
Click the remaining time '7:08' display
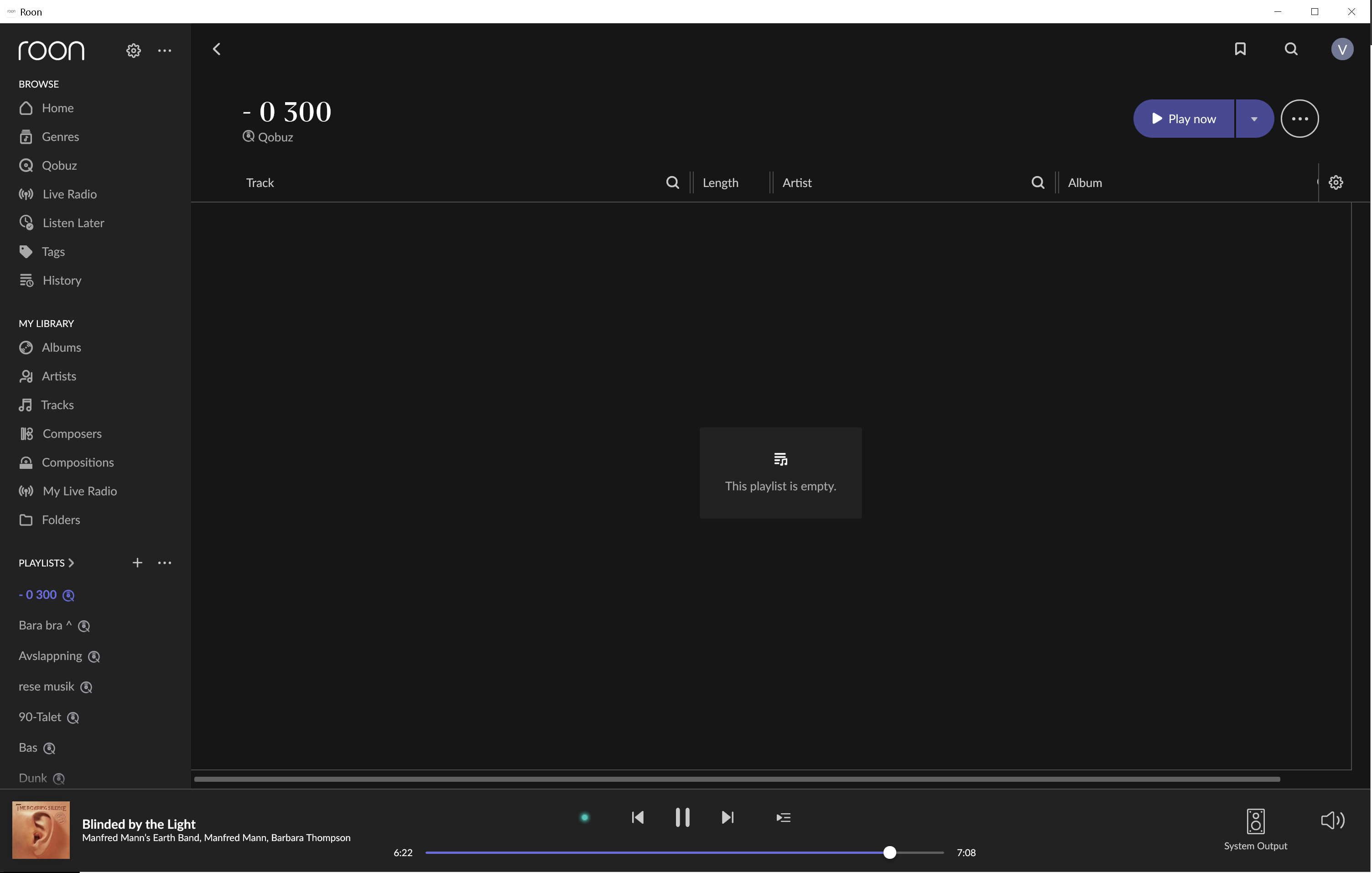[967, 852]
